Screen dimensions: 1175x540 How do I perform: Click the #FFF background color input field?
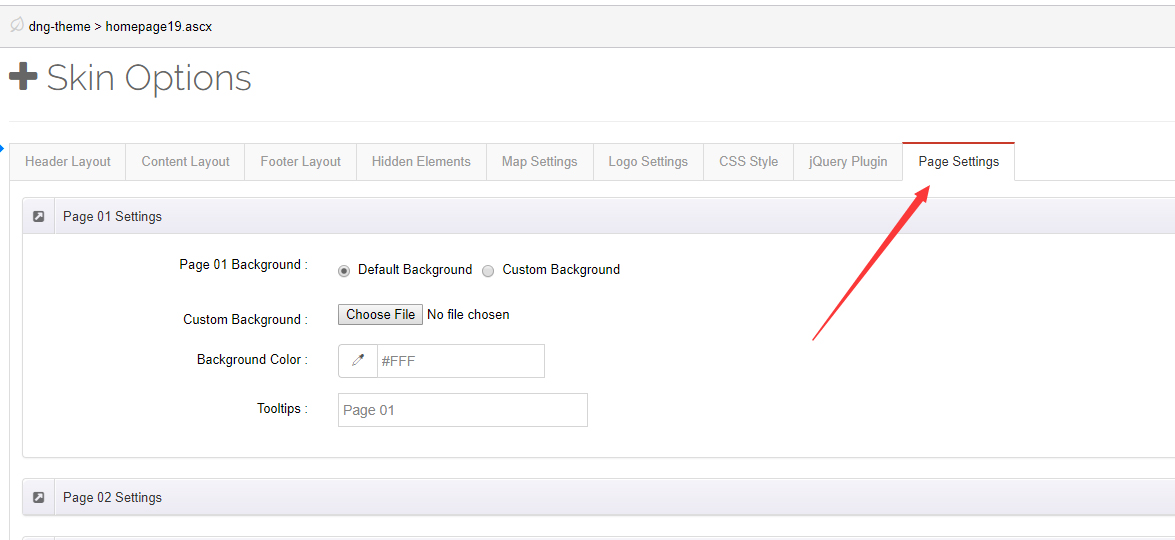460,361
